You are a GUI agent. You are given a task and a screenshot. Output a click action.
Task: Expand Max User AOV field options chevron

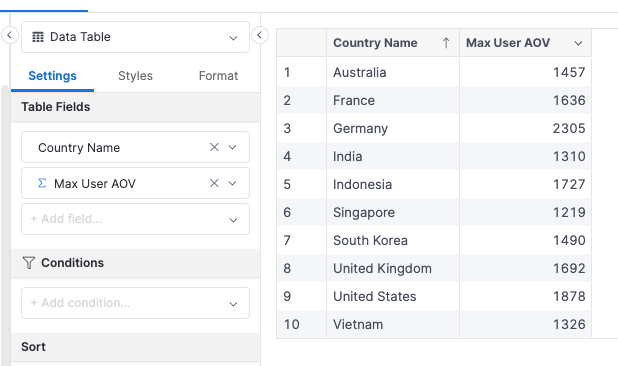233,183
